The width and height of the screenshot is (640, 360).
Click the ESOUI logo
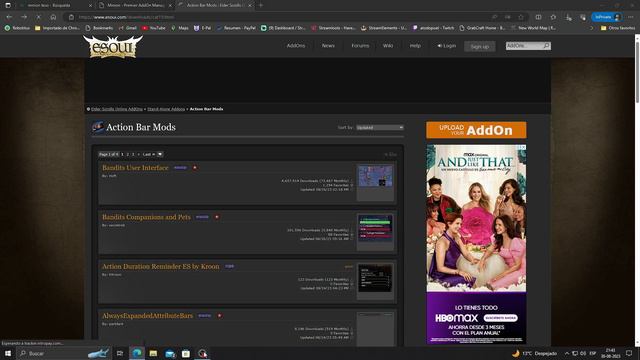113,47
